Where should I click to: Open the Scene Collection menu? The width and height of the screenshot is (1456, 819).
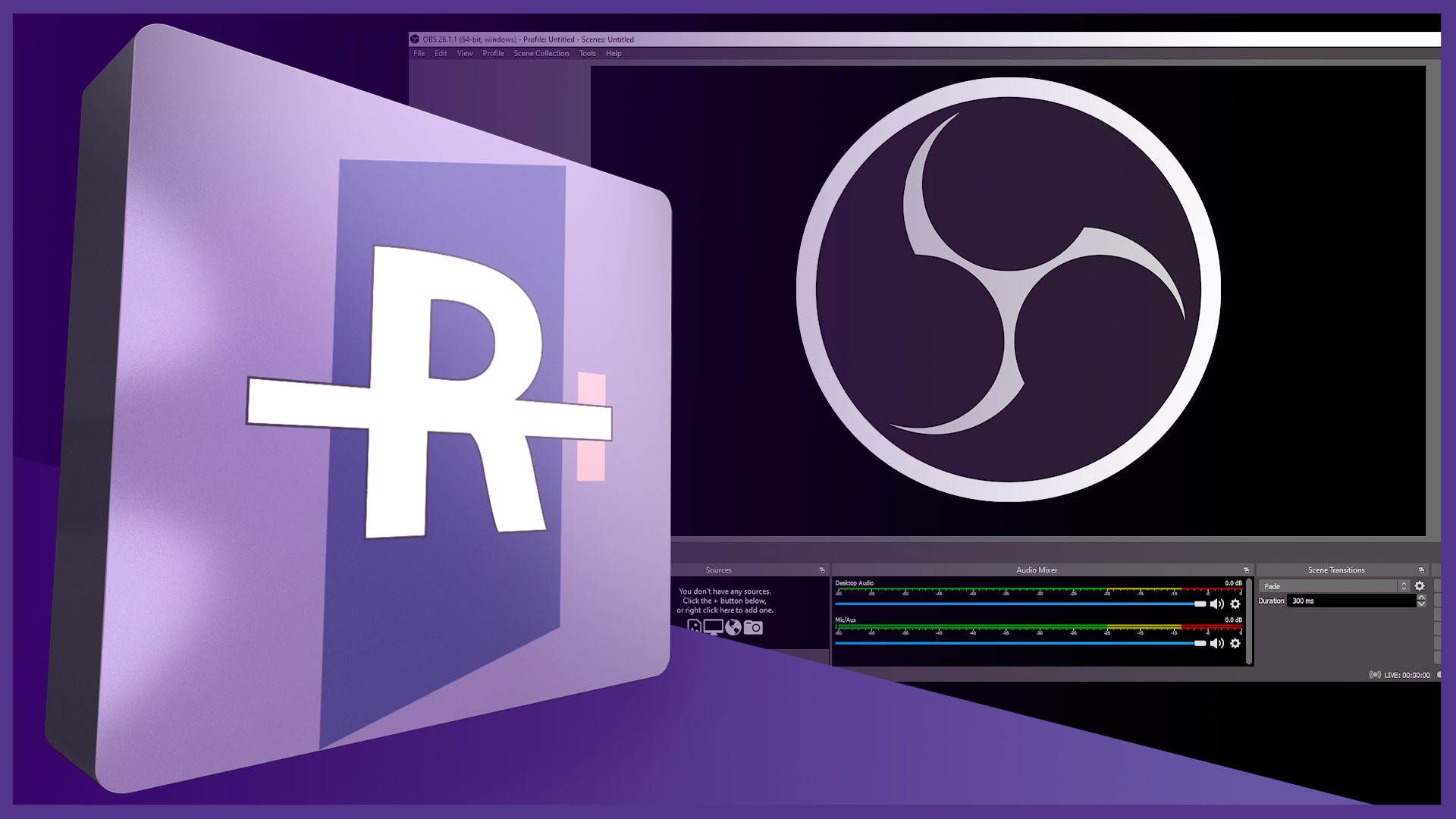541,54
